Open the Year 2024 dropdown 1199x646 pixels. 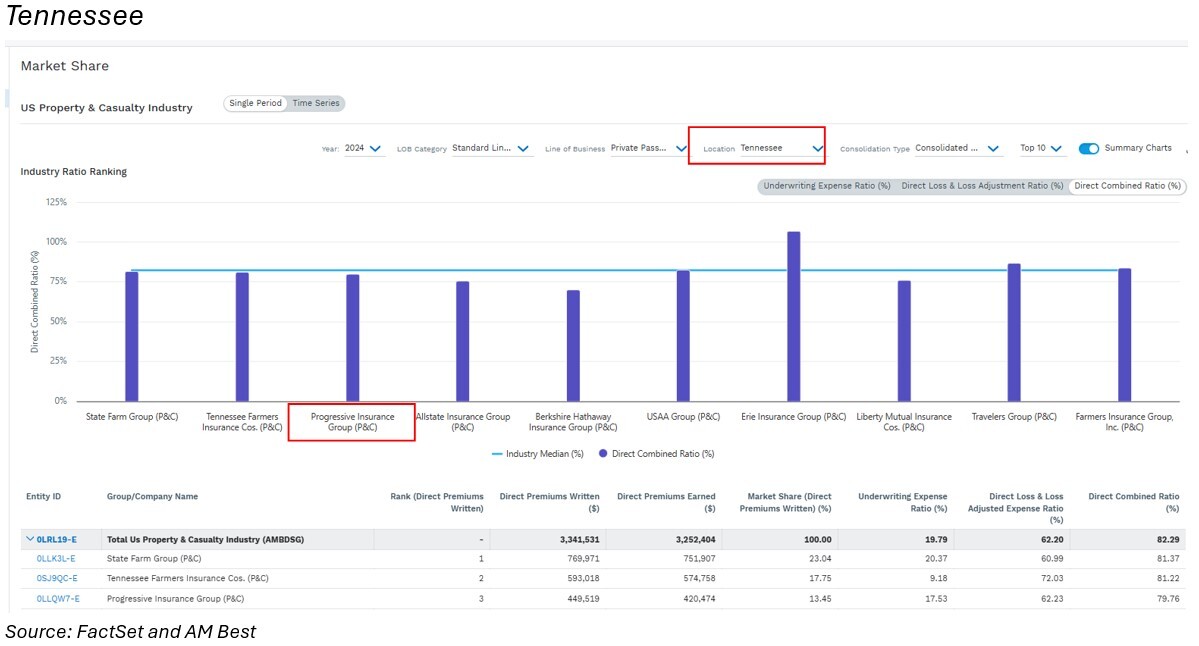click(x=365, y=149)
